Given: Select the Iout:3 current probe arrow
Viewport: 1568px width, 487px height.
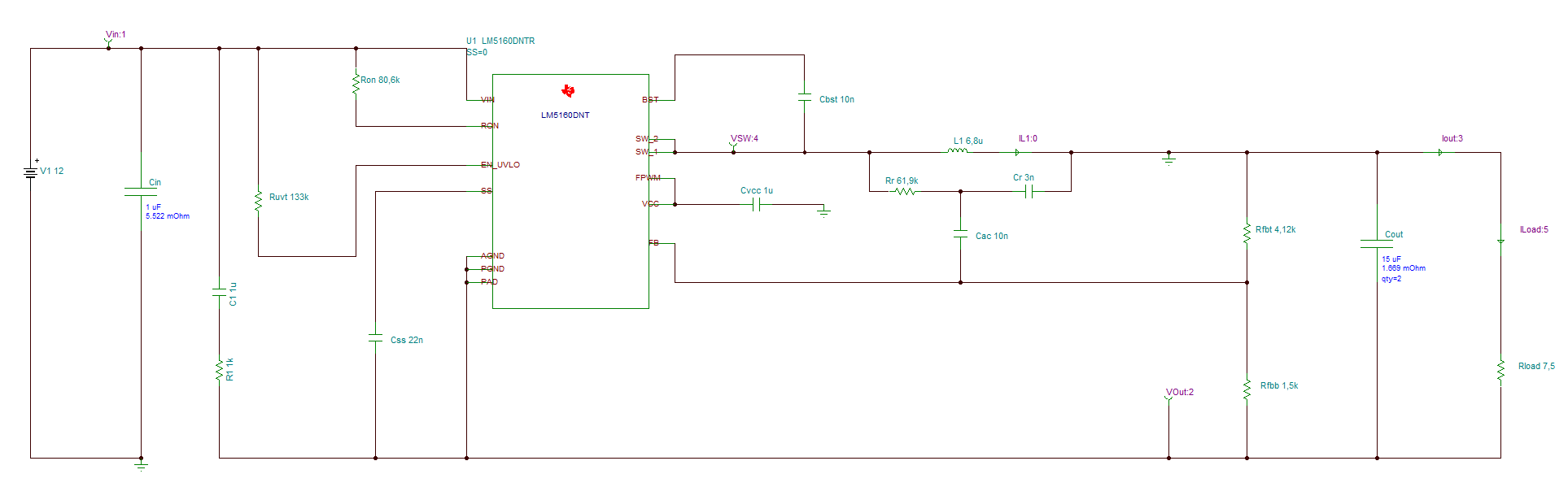Looking at the screenshot, I should point(1440,152).
